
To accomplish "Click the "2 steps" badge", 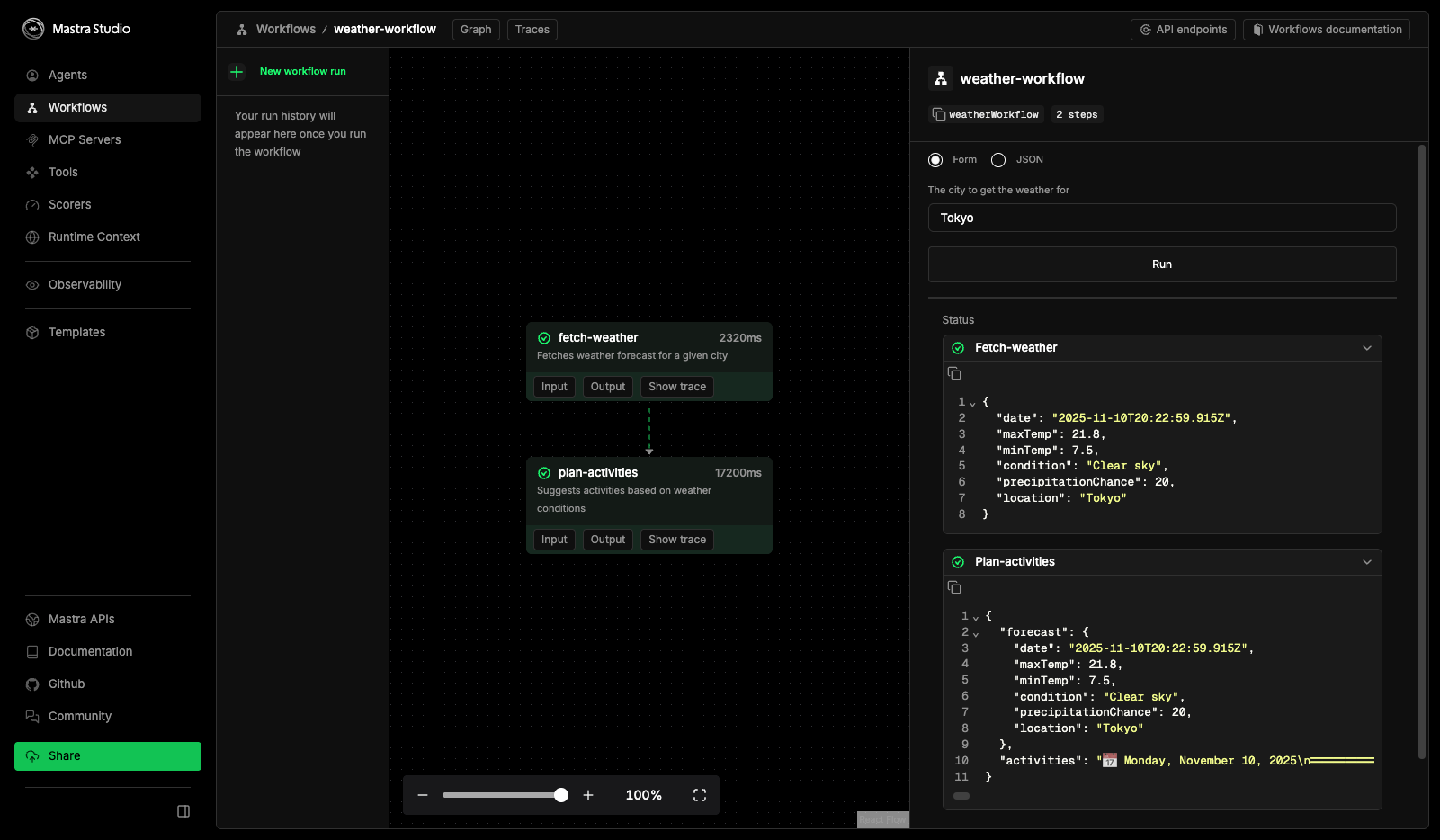I will [1077, 114].
